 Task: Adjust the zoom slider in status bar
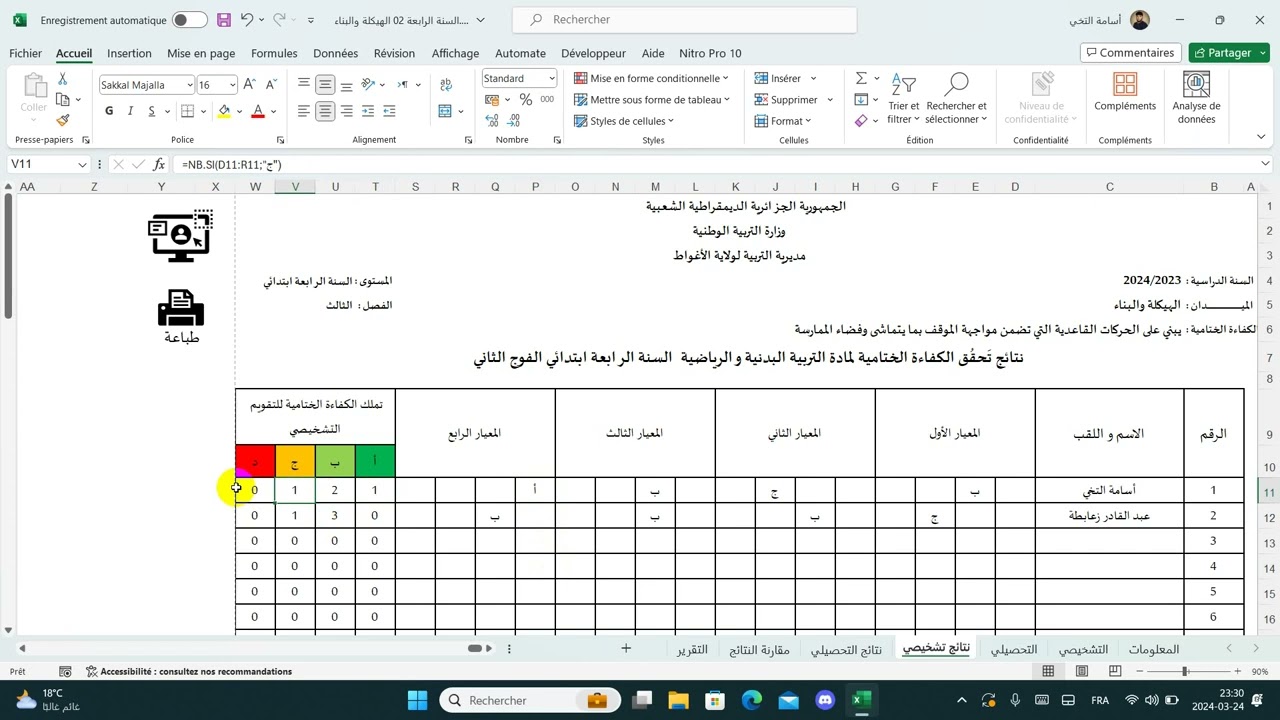pos(1185,671)
